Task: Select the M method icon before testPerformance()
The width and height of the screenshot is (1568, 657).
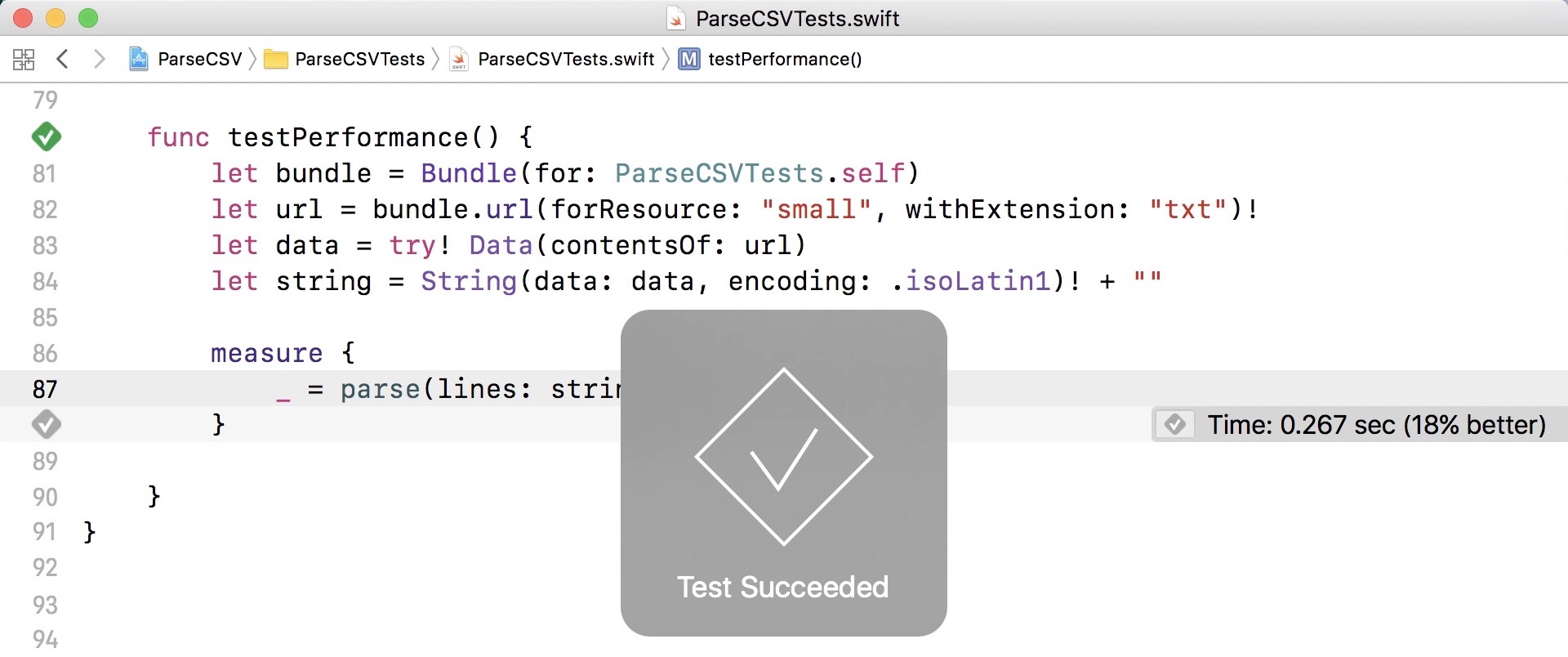Action: click(690, 59)
